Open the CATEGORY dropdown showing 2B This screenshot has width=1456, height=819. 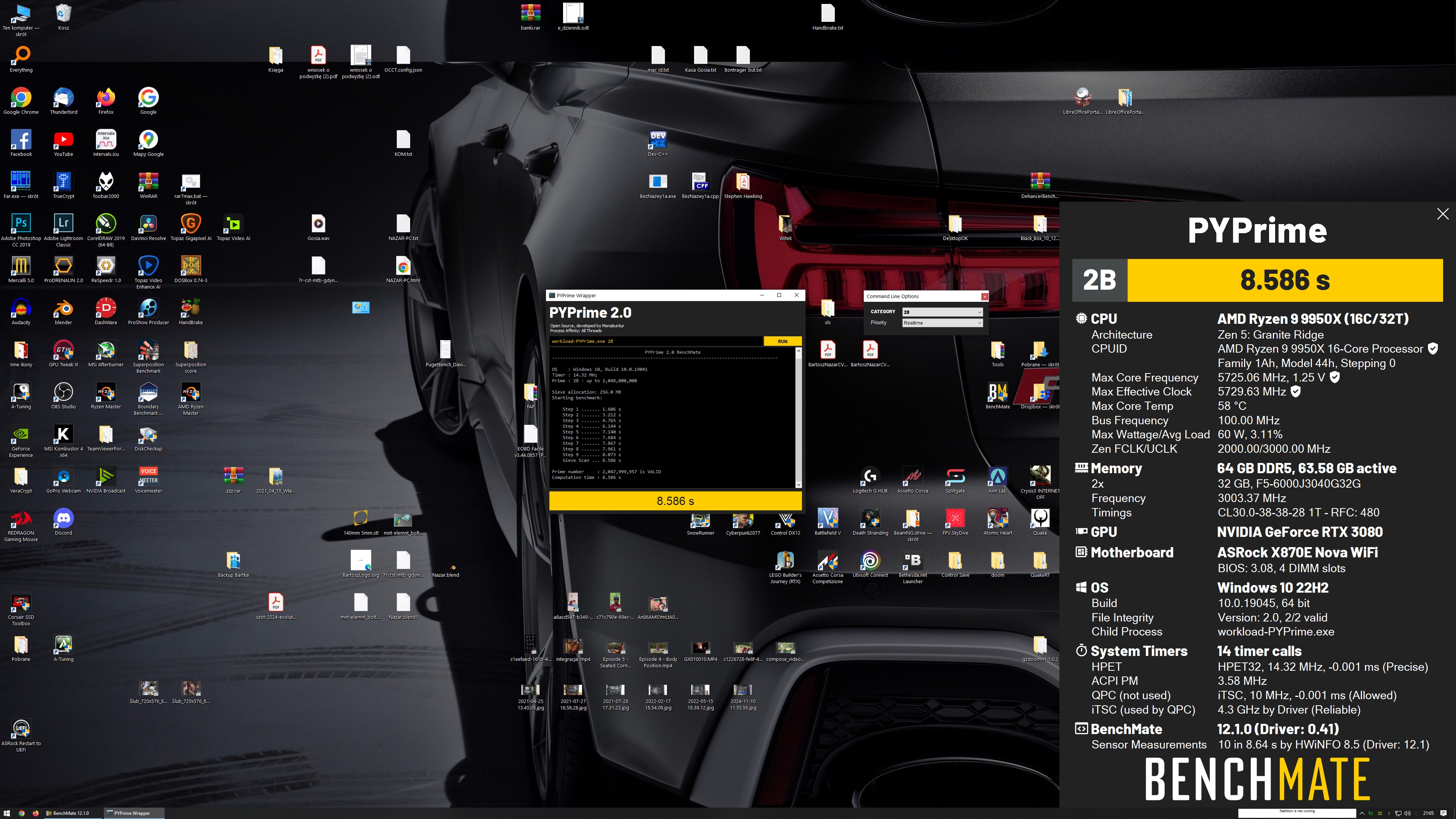click(x=942, y=312)
